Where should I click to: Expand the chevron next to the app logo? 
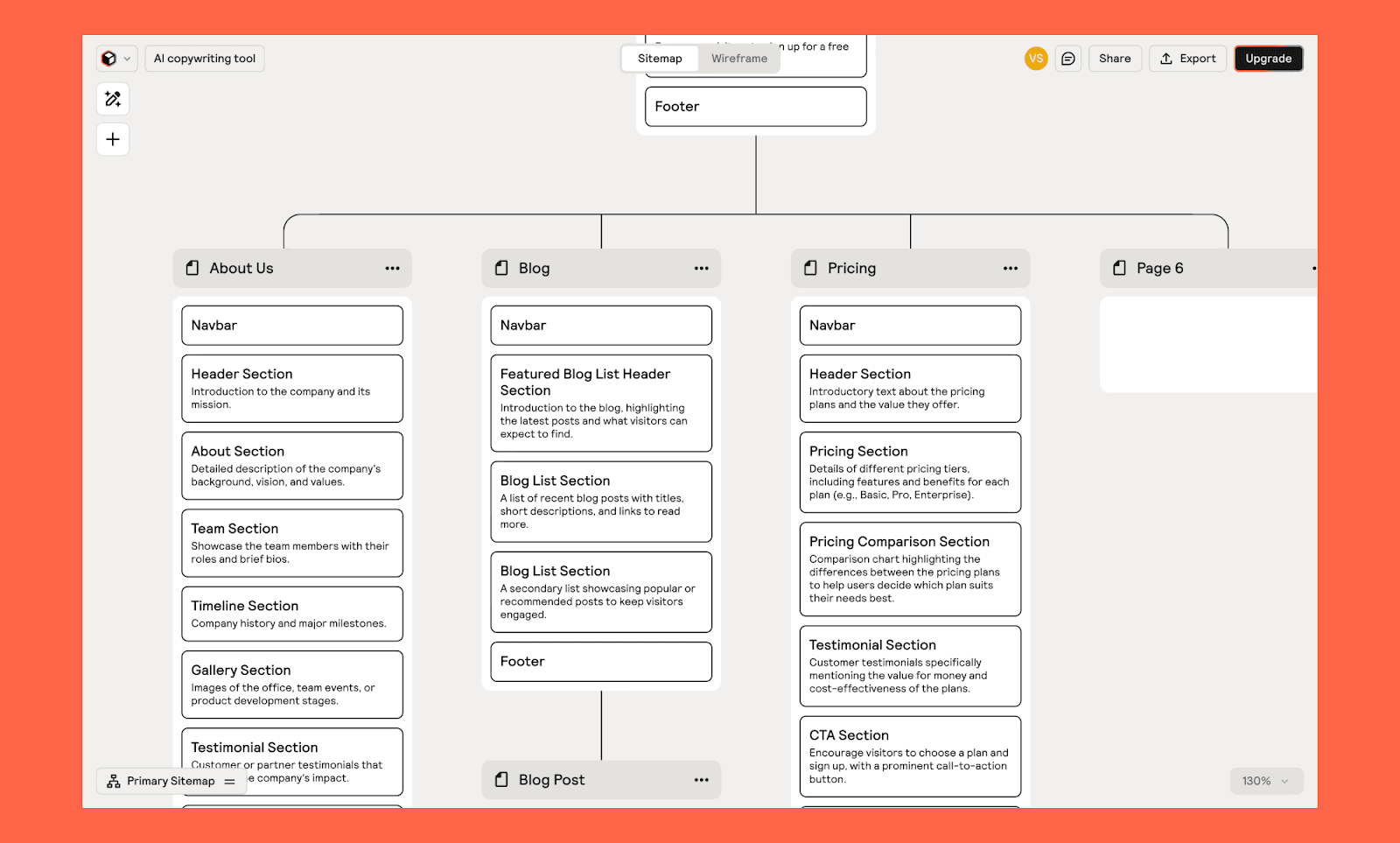128,58
